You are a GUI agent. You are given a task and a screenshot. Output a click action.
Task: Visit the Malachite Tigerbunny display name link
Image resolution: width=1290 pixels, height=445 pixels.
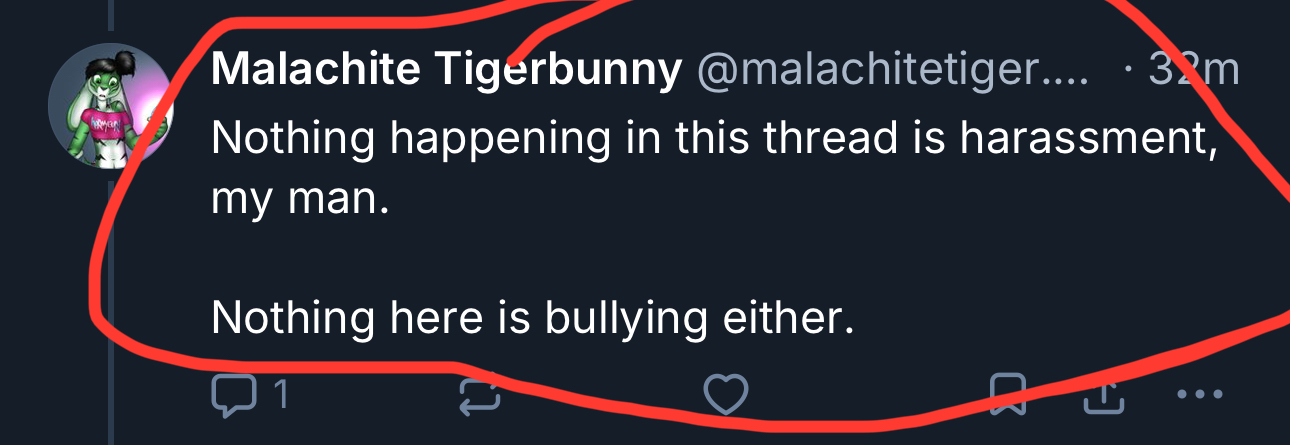click(x=446, y=70)
